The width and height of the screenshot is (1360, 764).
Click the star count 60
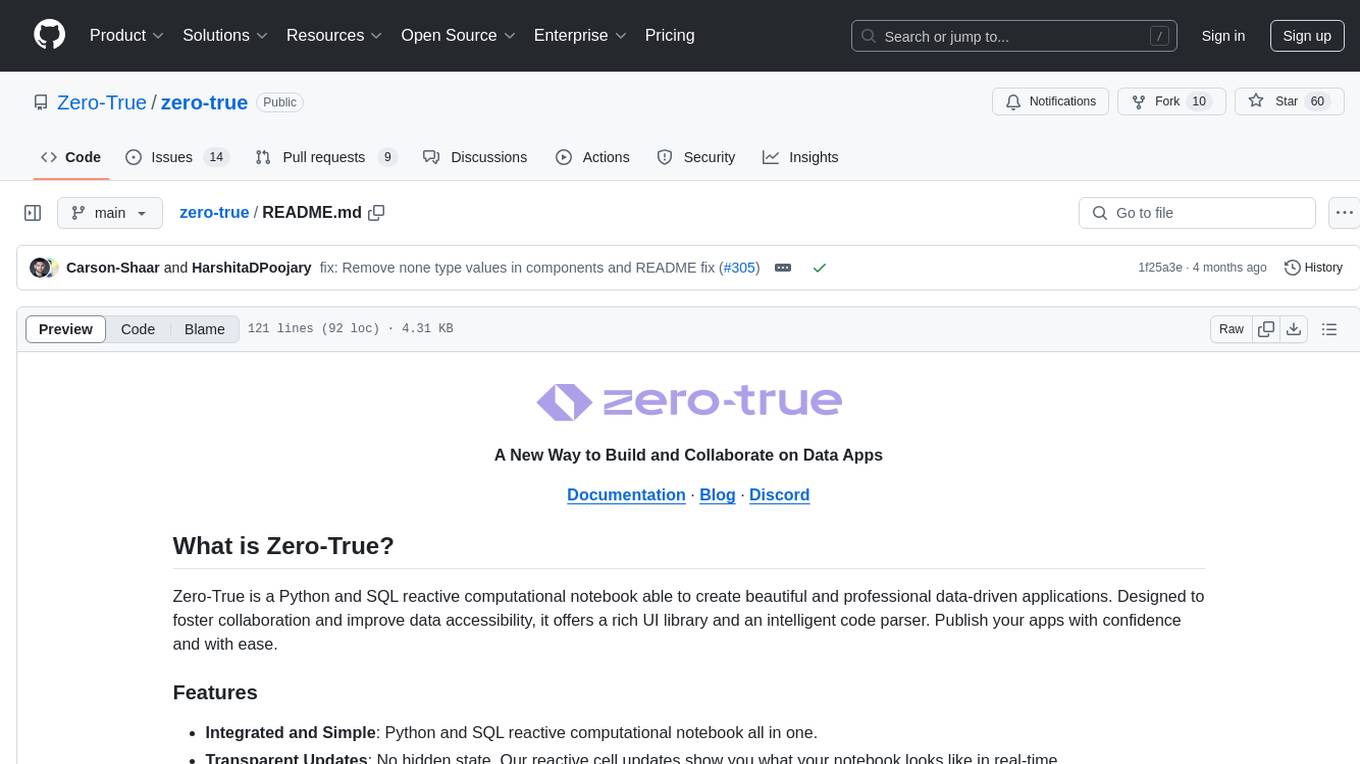1317,101
